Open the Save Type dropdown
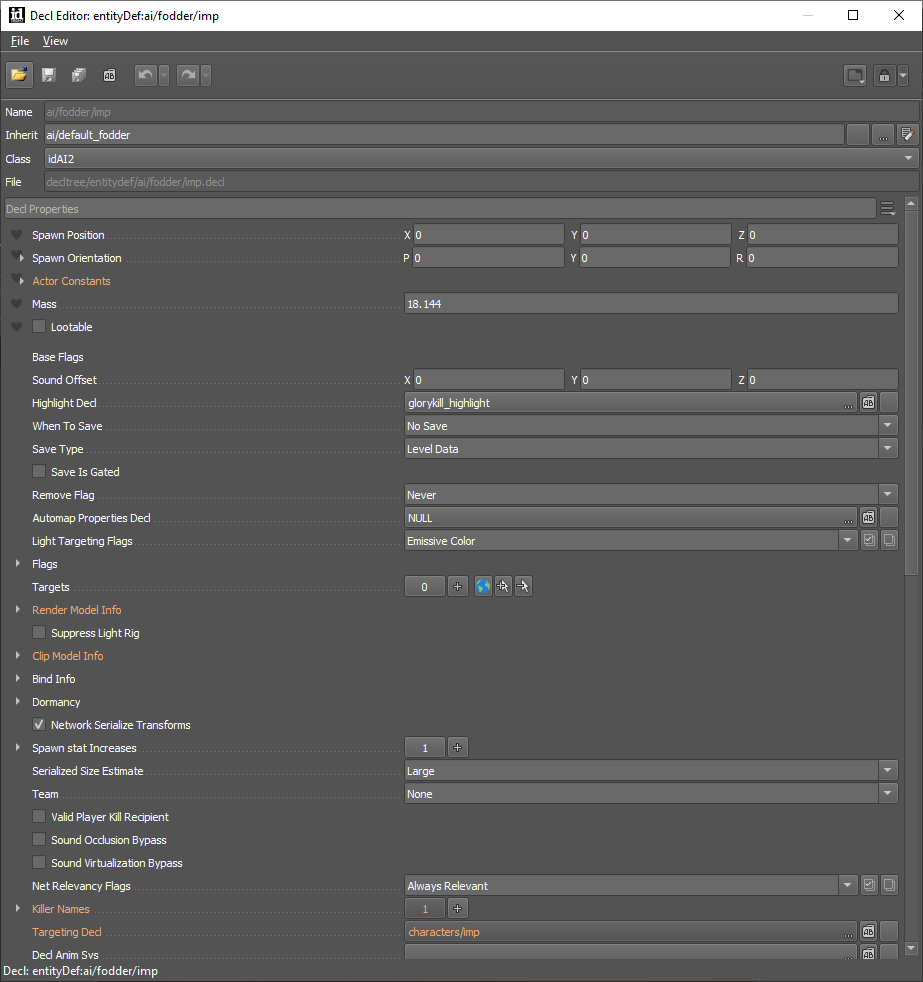 [x=651, y=449]
